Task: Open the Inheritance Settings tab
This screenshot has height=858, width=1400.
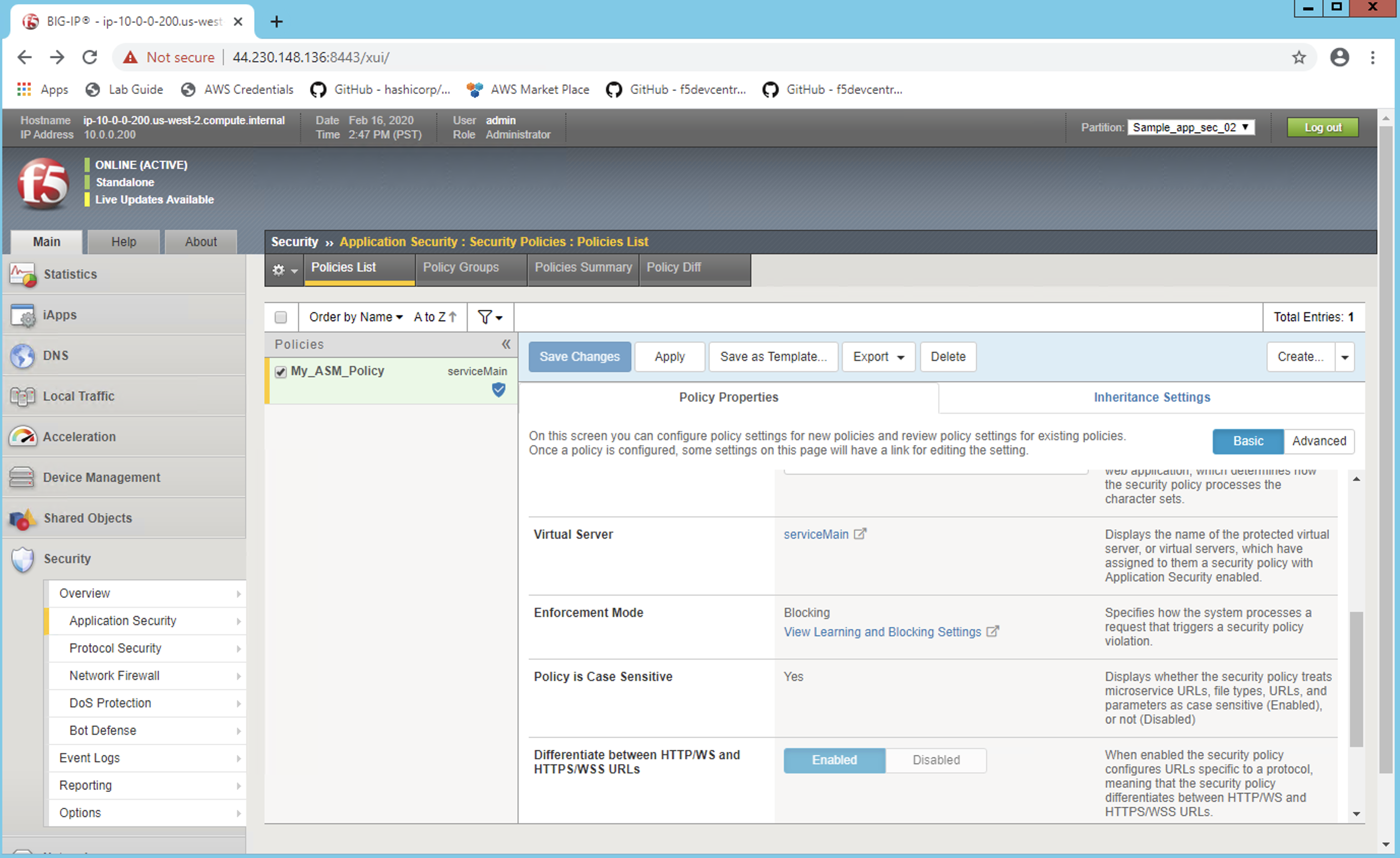Action: click(x=1152, y=398)
